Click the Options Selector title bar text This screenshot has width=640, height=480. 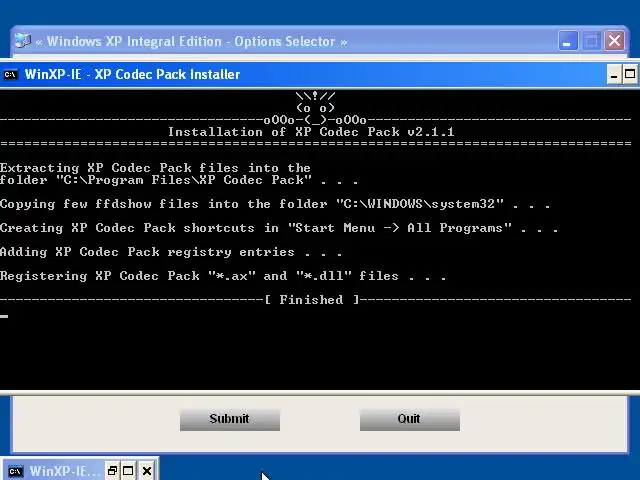click(191, 41)
